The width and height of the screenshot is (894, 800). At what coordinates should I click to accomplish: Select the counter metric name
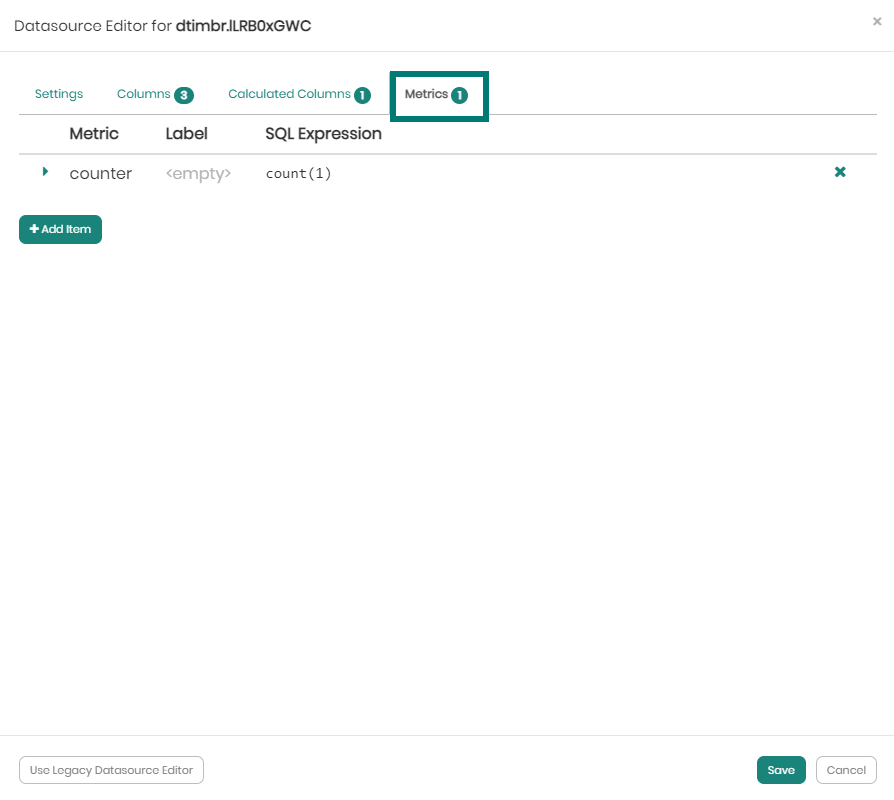(x=100, y=172)
